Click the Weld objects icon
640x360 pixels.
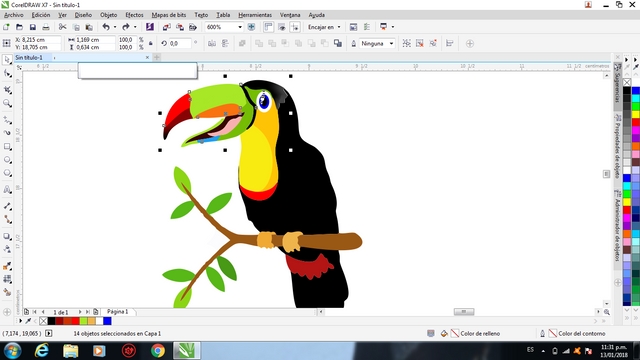[259, 43]
